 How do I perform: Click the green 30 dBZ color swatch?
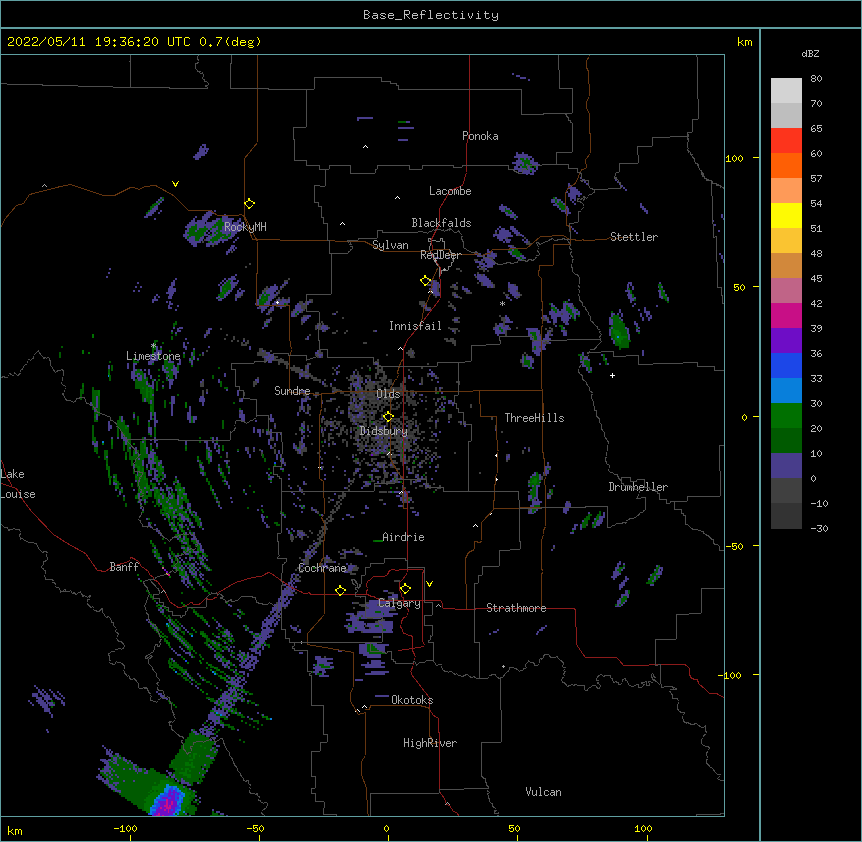click(786, 416)
